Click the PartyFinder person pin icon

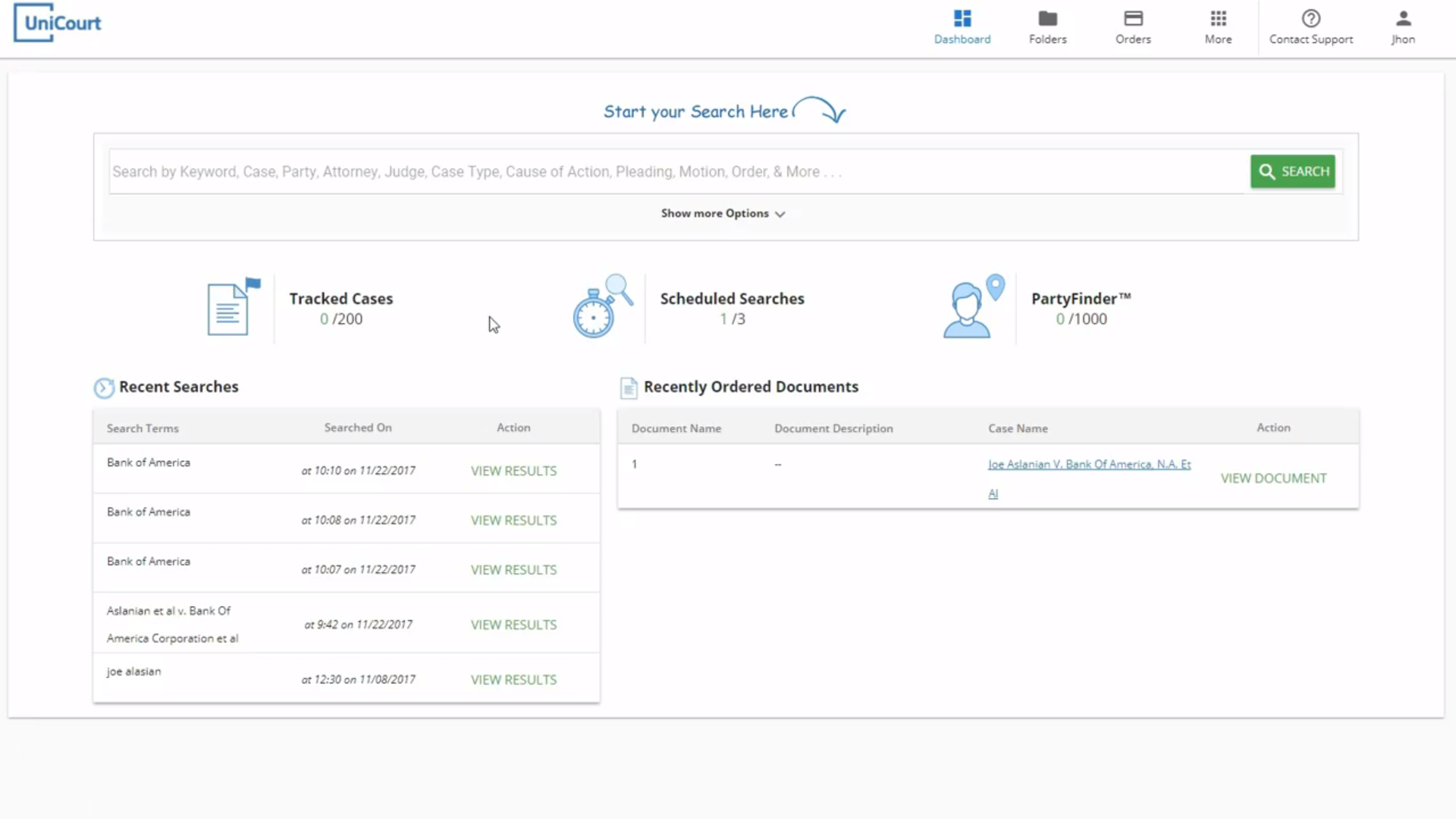coord(974,306)
